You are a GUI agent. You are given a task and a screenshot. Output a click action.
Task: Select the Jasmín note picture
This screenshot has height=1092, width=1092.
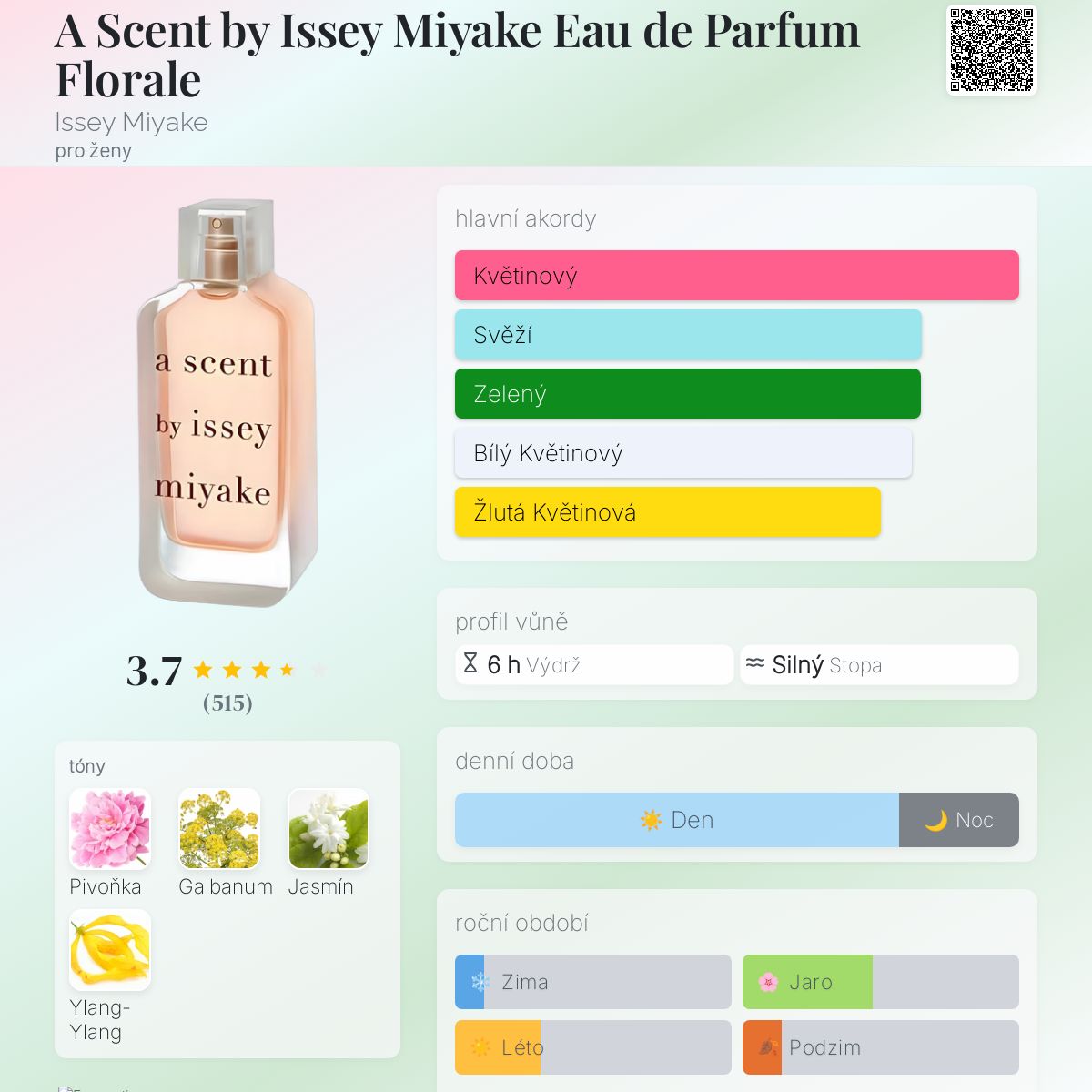[329, 828]
